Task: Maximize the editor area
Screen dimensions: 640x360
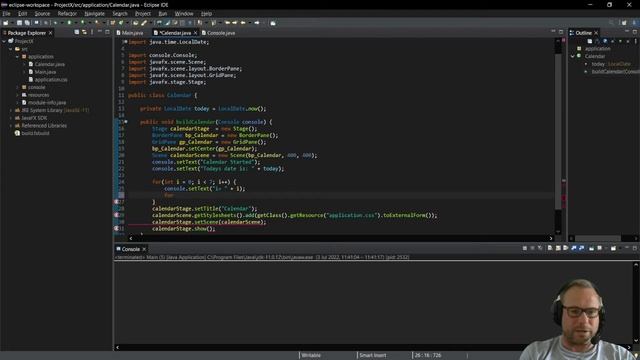Action: click(561, 32)
